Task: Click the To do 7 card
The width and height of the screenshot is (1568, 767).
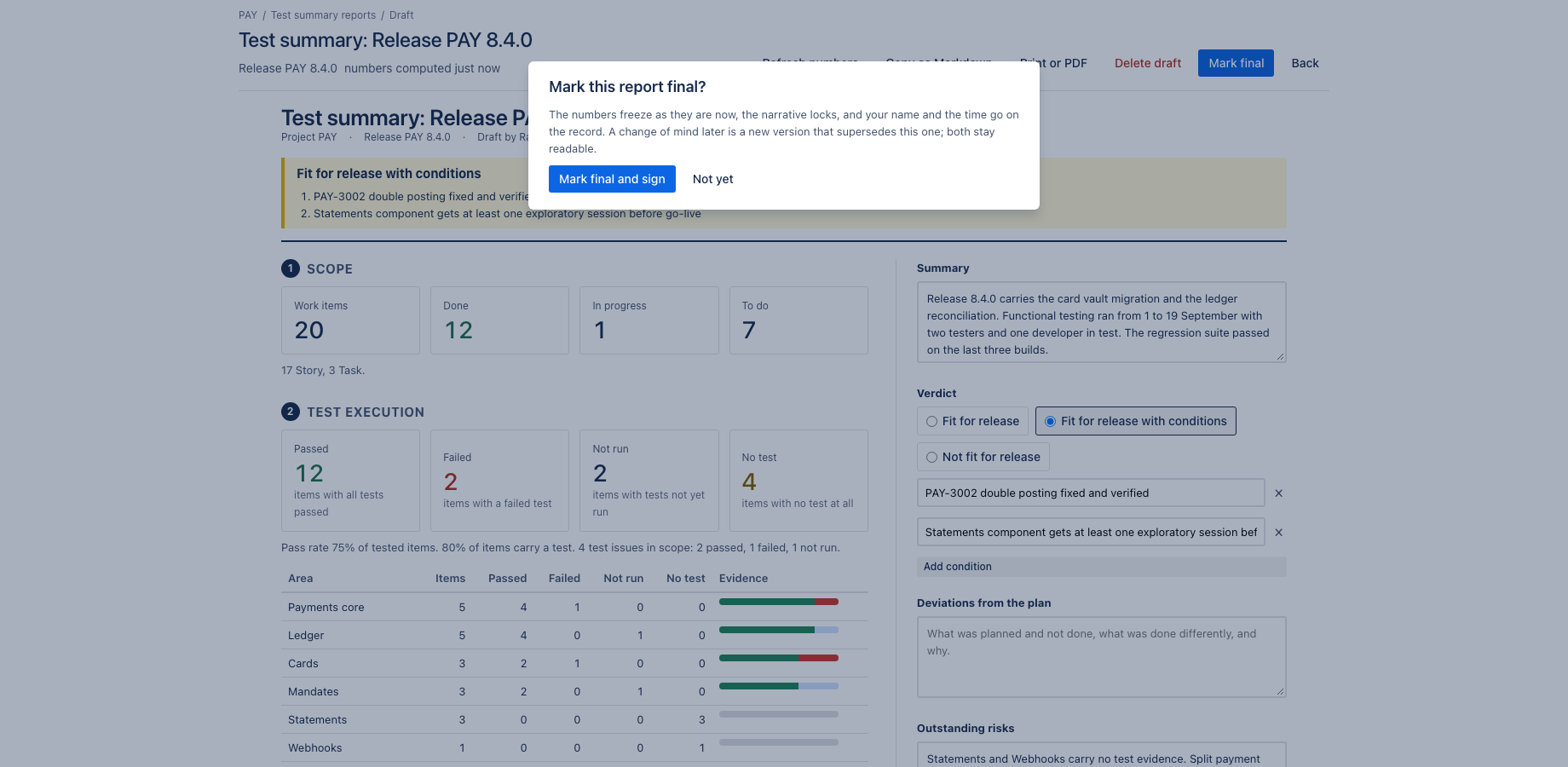Action: click(798, 320)
